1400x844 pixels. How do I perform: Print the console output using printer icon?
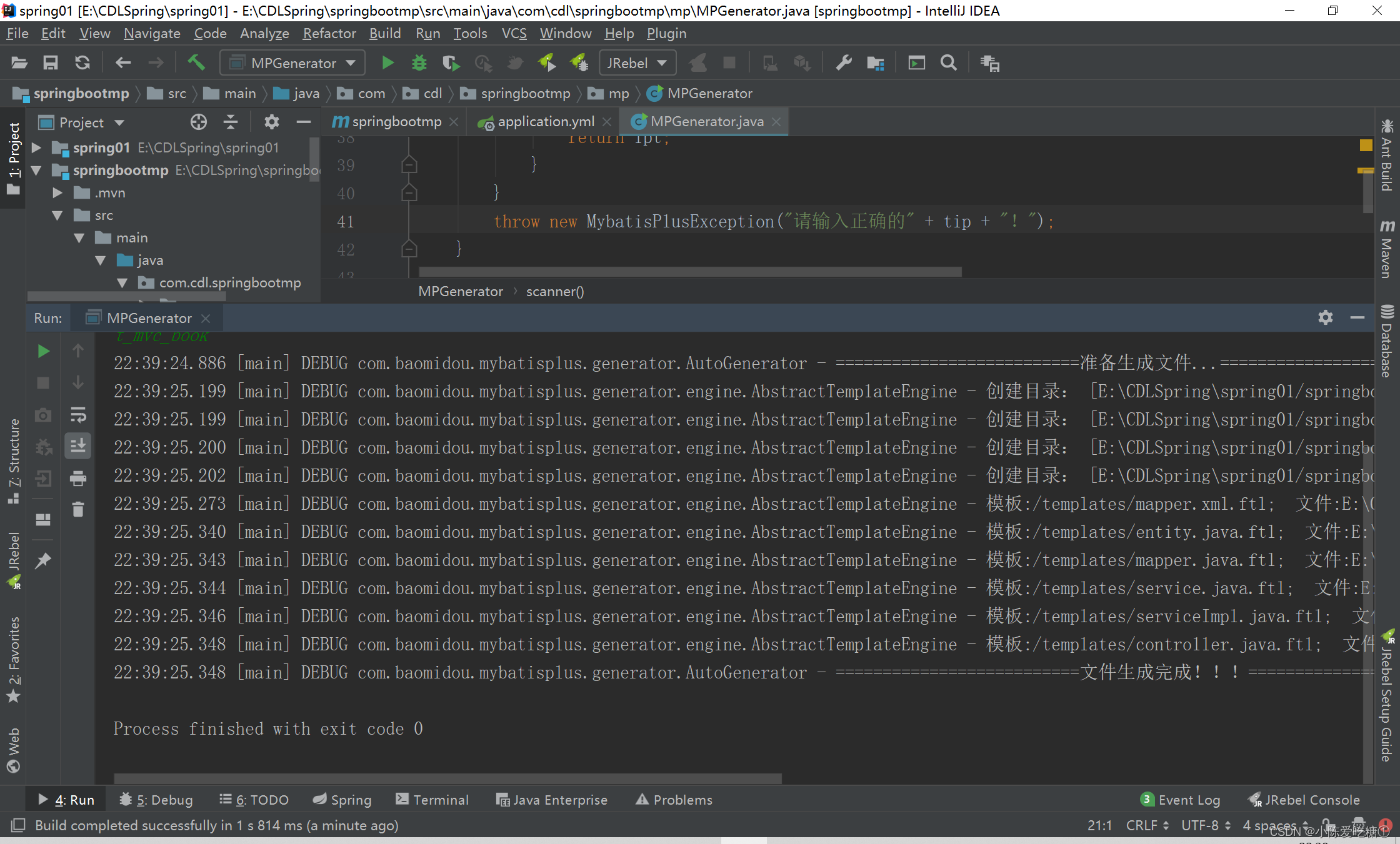click(x=78, y=479)
